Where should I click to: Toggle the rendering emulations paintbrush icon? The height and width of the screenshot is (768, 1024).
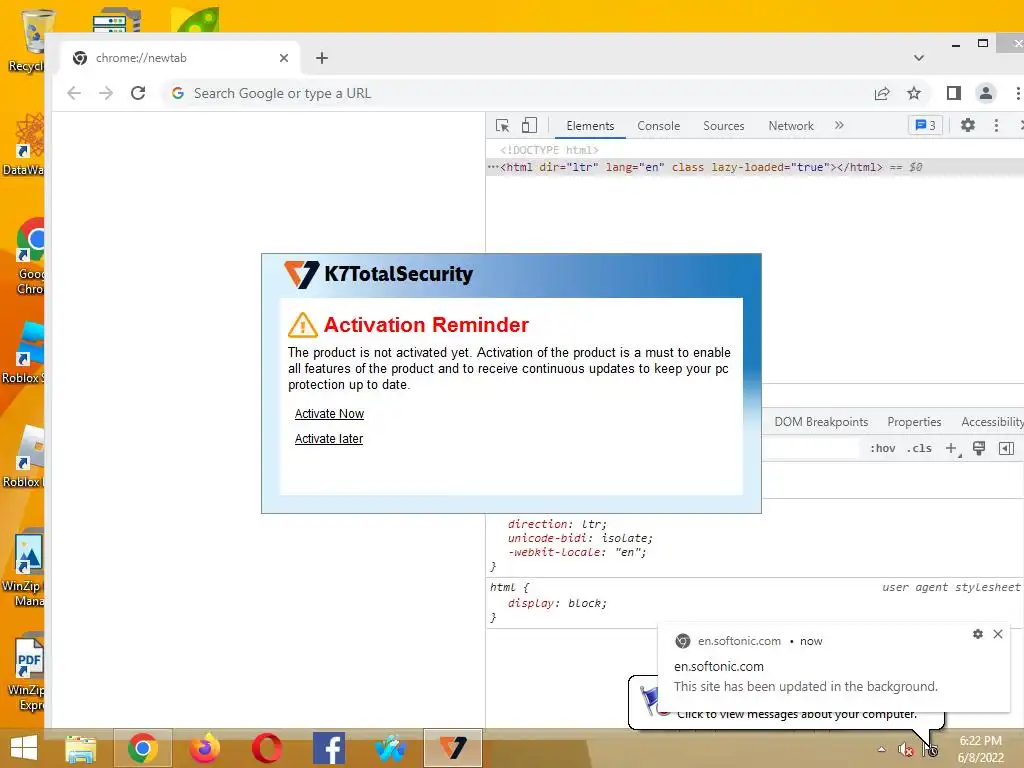coord(979,448)
